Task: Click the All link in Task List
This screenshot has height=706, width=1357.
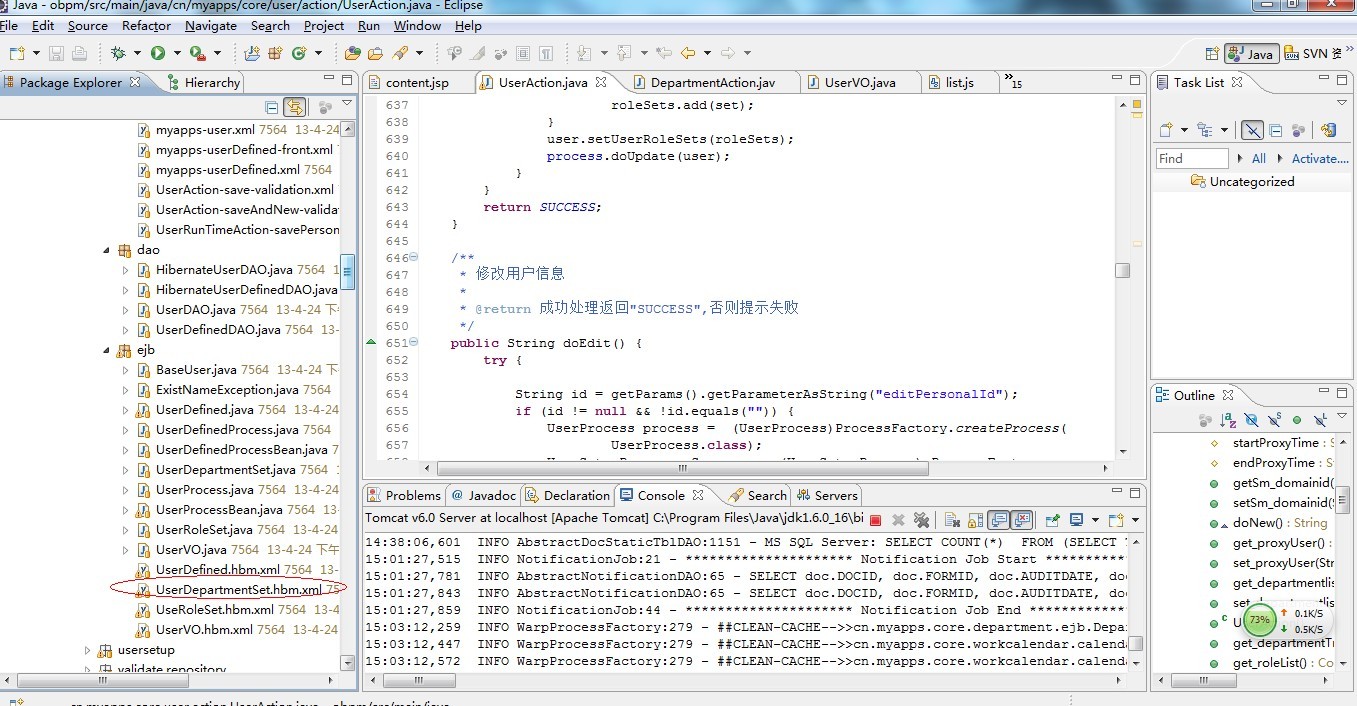Action: pos(1258,158)
